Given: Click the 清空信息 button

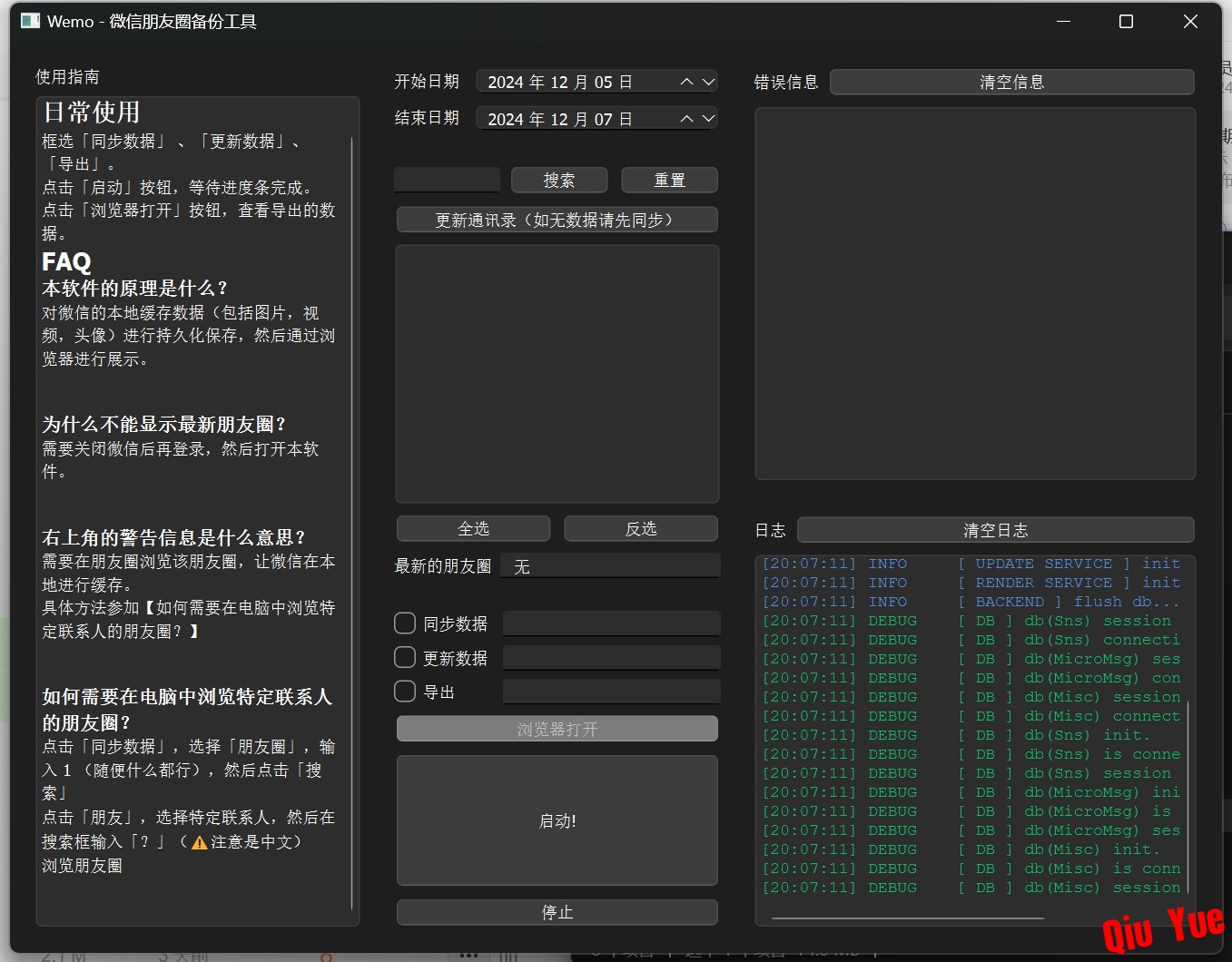Looking at the screenshot, I should (1012, 82).
